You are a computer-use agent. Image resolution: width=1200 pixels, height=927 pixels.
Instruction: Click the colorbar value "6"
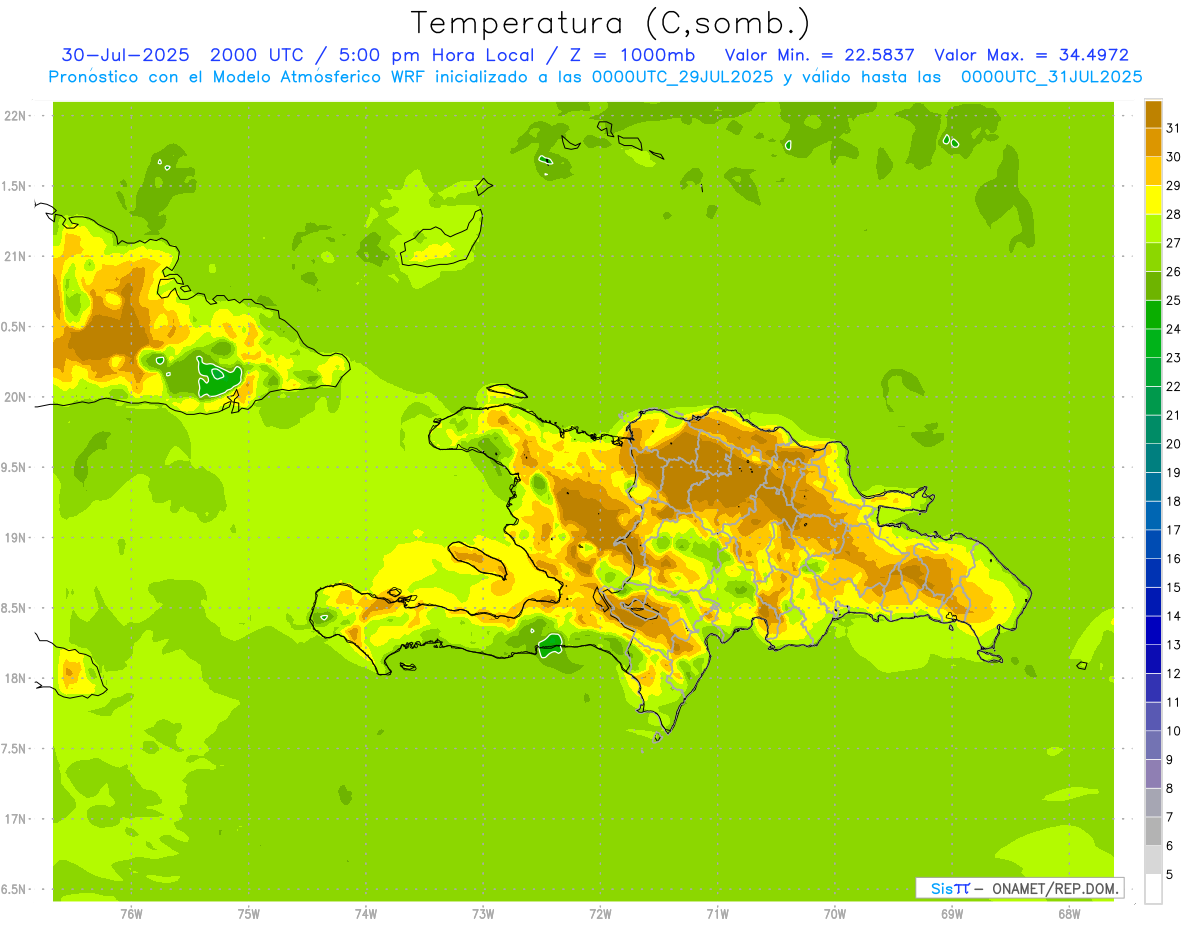pos(1169,846)
